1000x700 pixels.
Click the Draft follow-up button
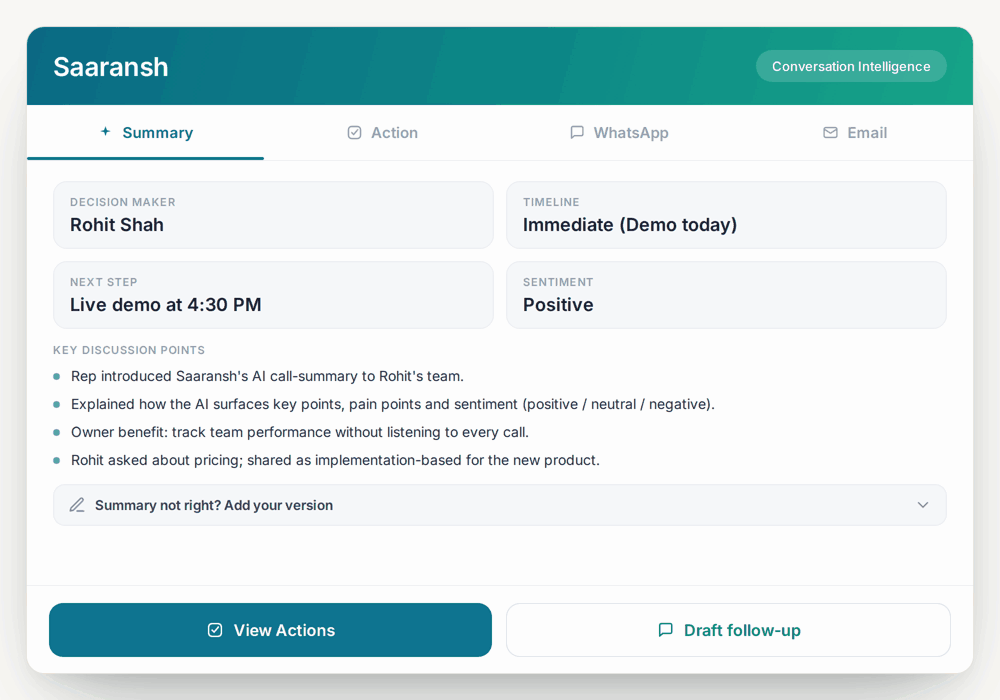click(x=728, y=630)
